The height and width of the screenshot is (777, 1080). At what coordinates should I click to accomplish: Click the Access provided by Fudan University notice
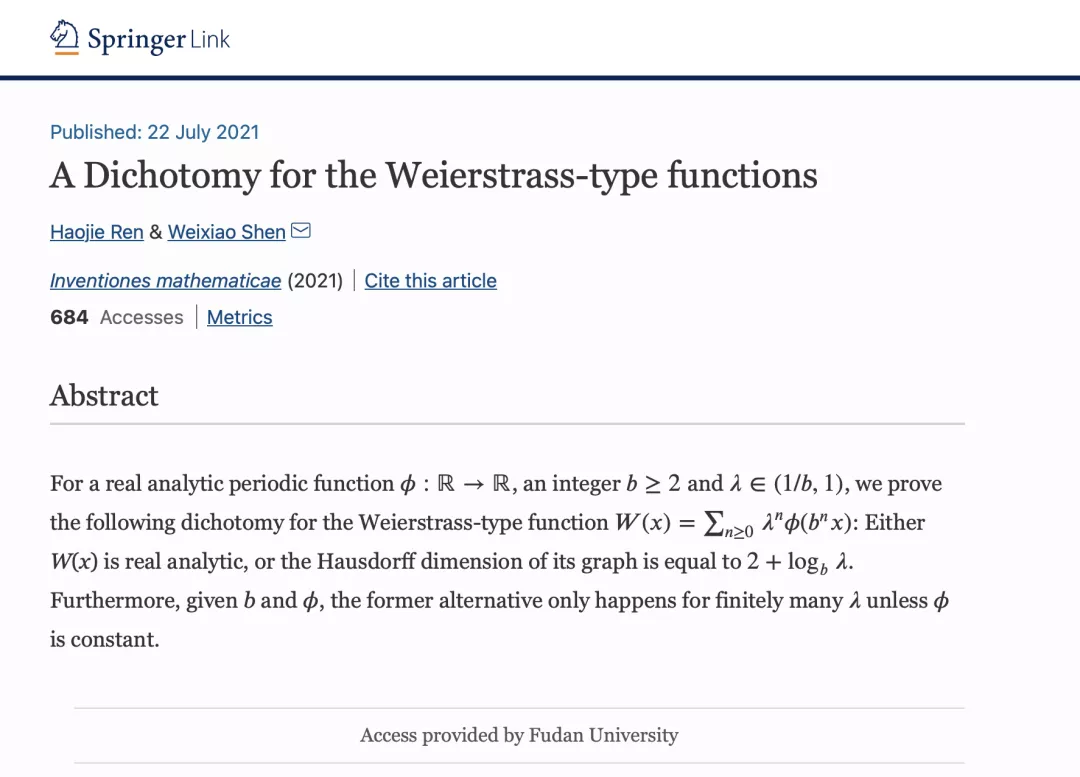coord(519,736)
